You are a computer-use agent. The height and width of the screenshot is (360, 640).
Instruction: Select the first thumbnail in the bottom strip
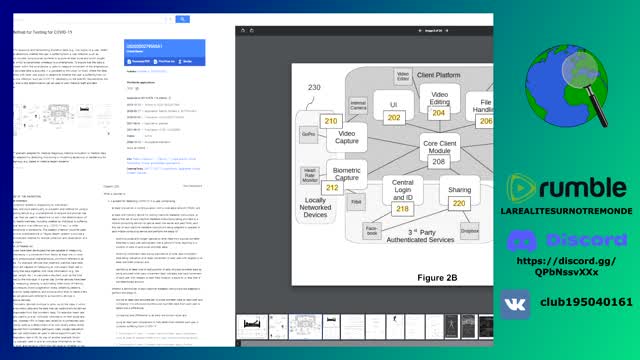pos(252,327)
